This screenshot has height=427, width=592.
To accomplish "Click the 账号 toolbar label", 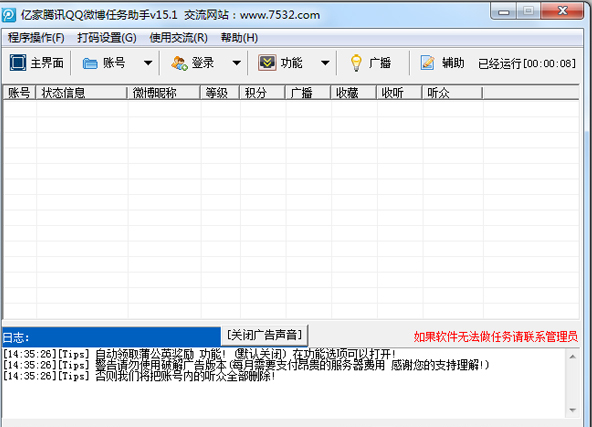I will click(x=114, y=63).
